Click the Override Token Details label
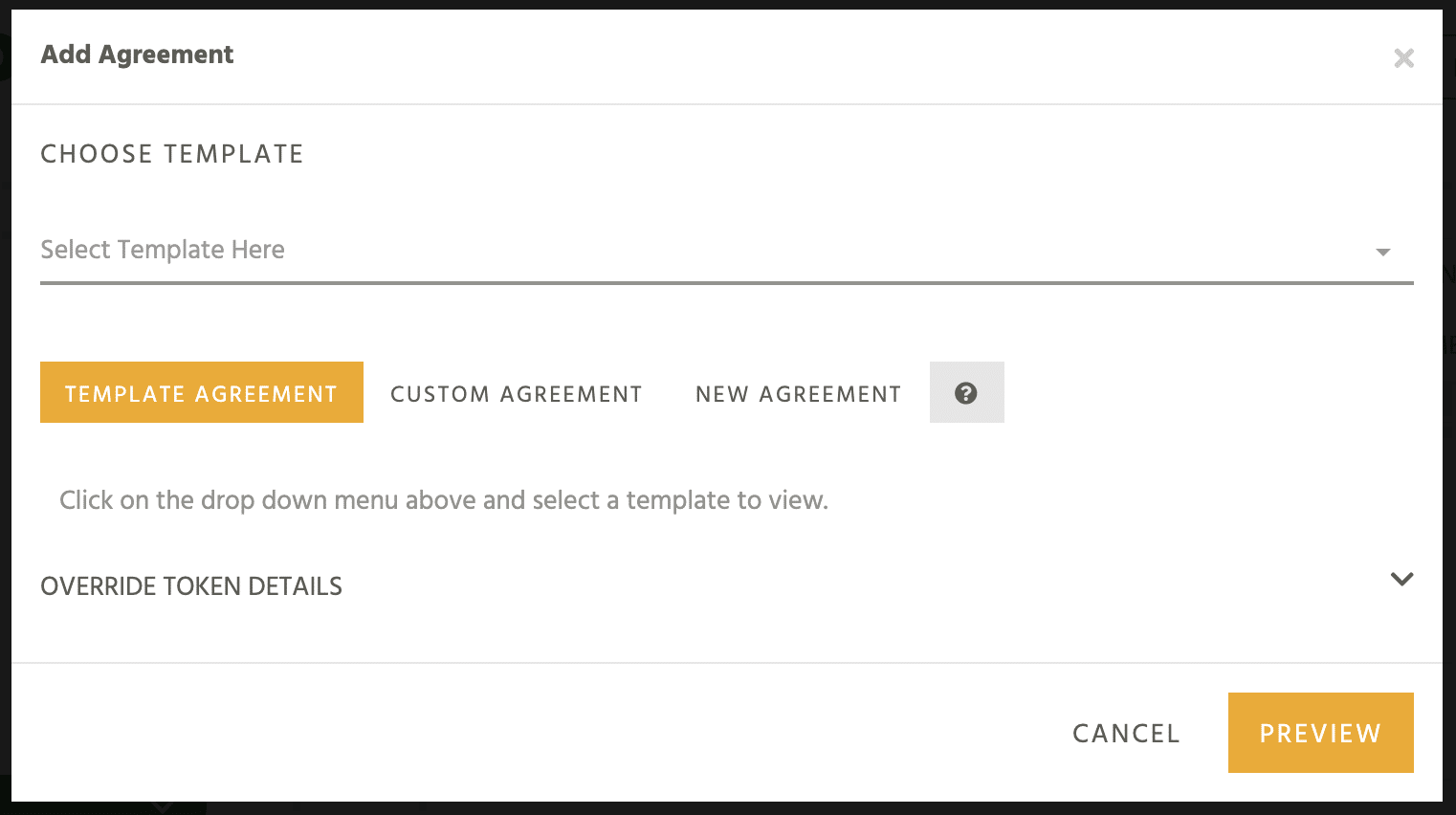 coord(191,586)
